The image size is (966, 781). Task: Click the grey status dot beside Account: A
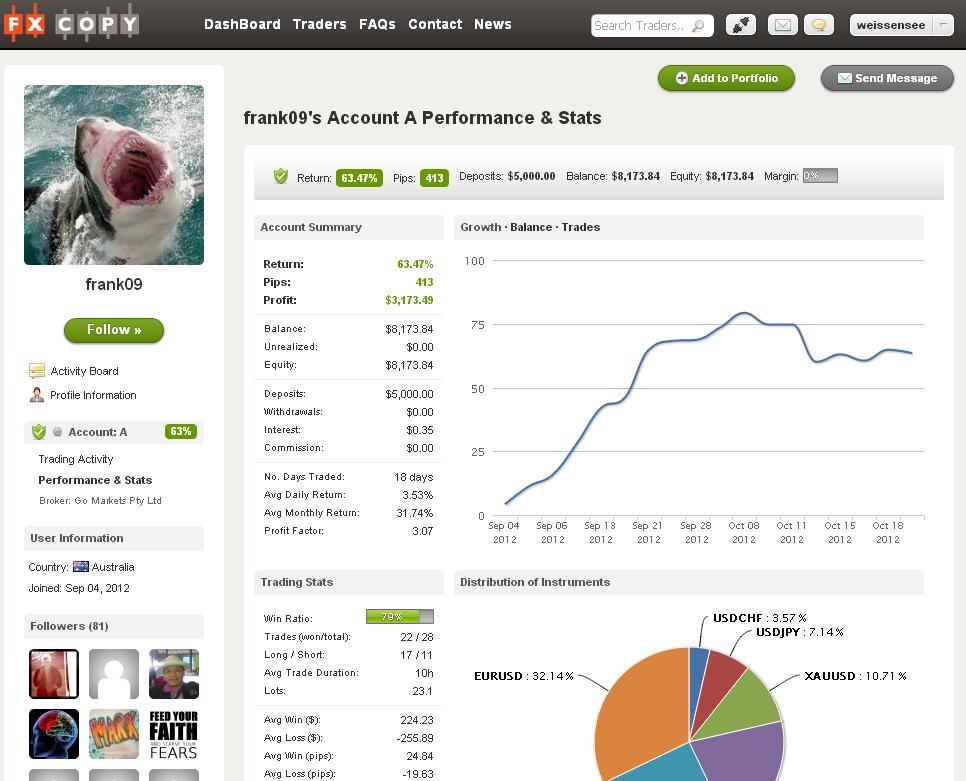click(x=58, y=432)
